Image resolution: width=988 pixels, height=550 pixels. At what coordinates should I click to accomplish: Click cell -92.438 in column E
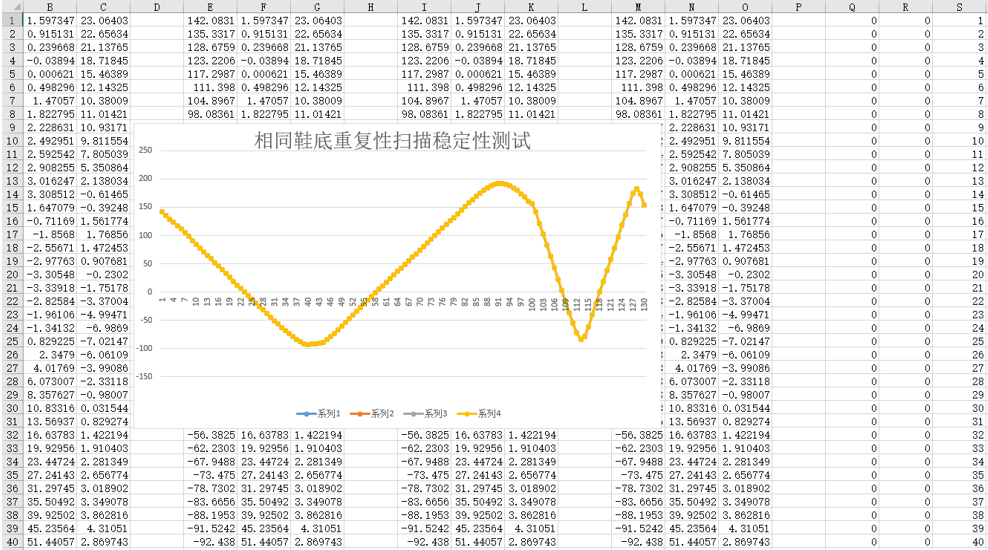tap(210, 542)
